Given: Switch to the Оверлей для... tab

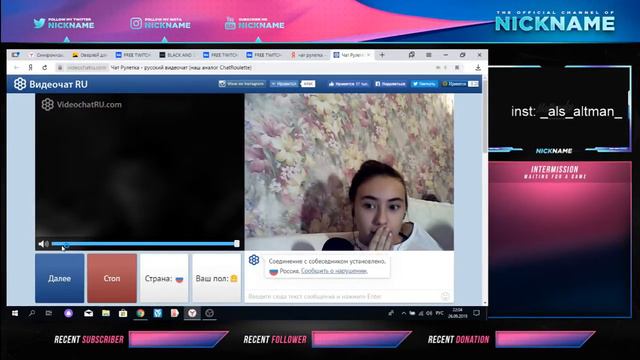Looking at the screenshot, I should [90, 55].
